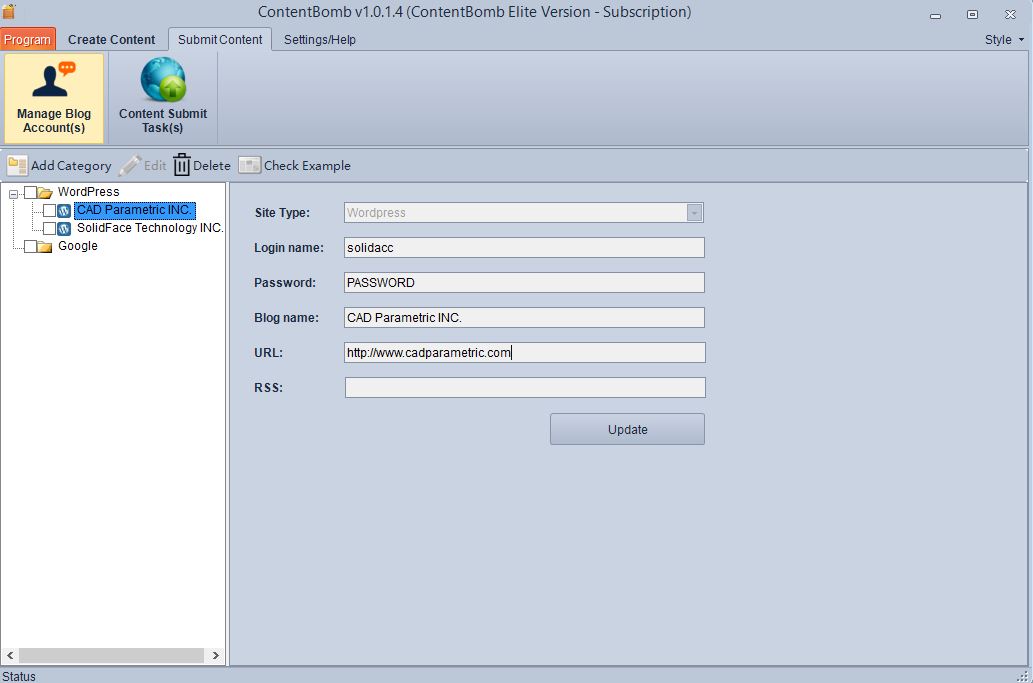Screen dimensions: 1033x683
Task: Check the CAD Parametric INC. checkbox
Action: pos(49,210)
